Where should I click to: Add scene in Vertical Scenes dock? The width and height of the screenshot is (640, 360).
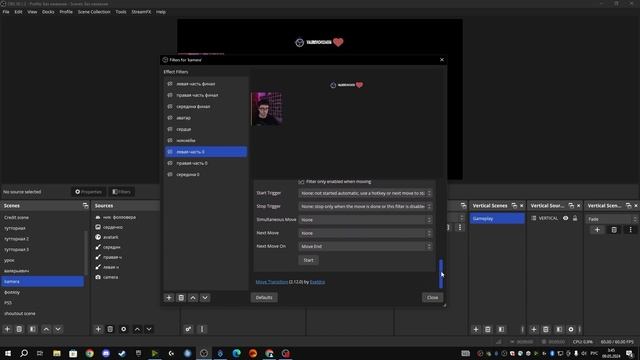click(x=476, y=329)
